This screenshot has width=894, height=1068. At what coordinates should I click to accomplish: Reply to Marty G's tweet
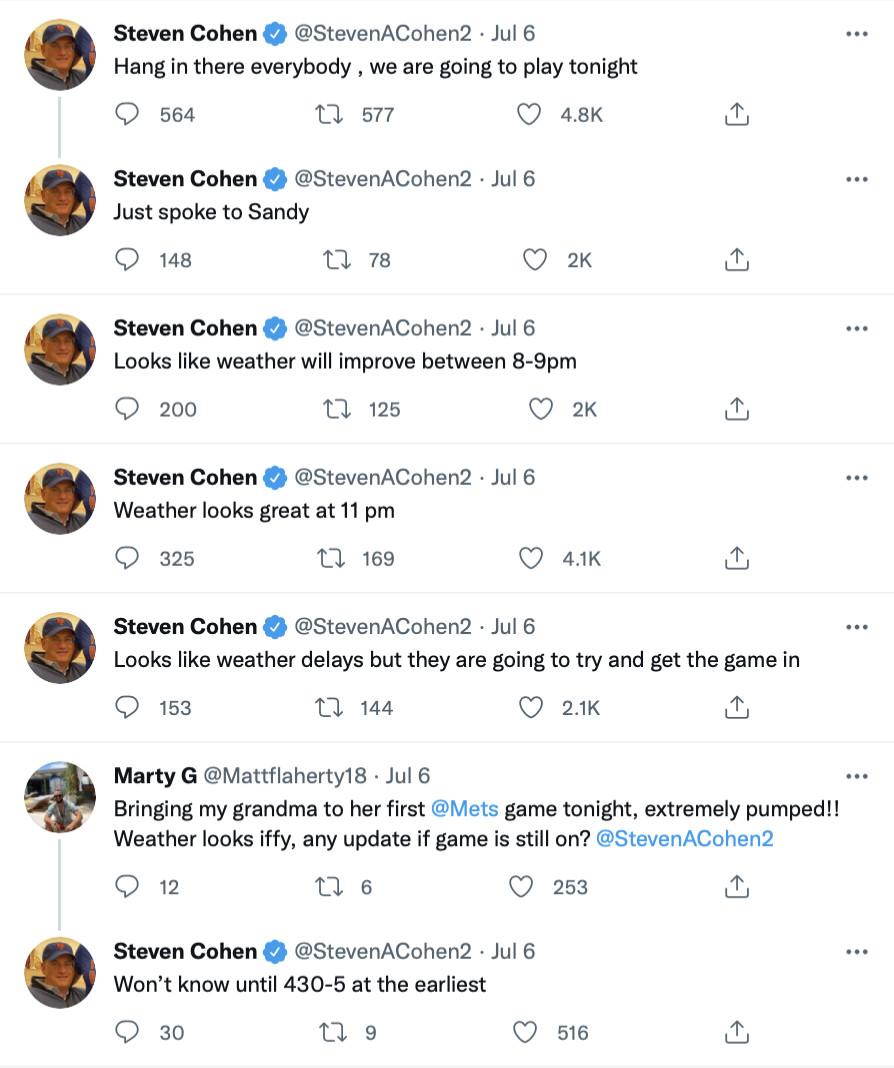tap(128, 887)
